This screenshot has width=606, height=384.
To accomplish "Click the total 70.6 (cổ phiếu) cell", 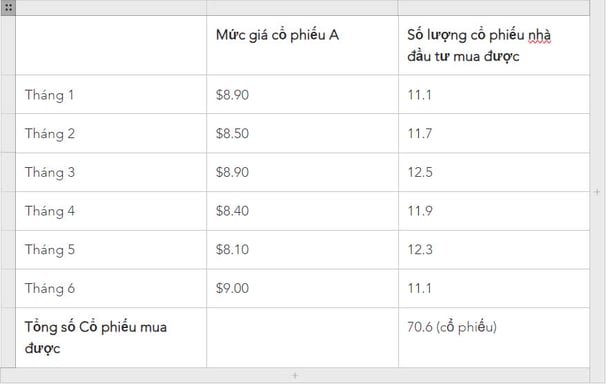I will coord(494,338).
